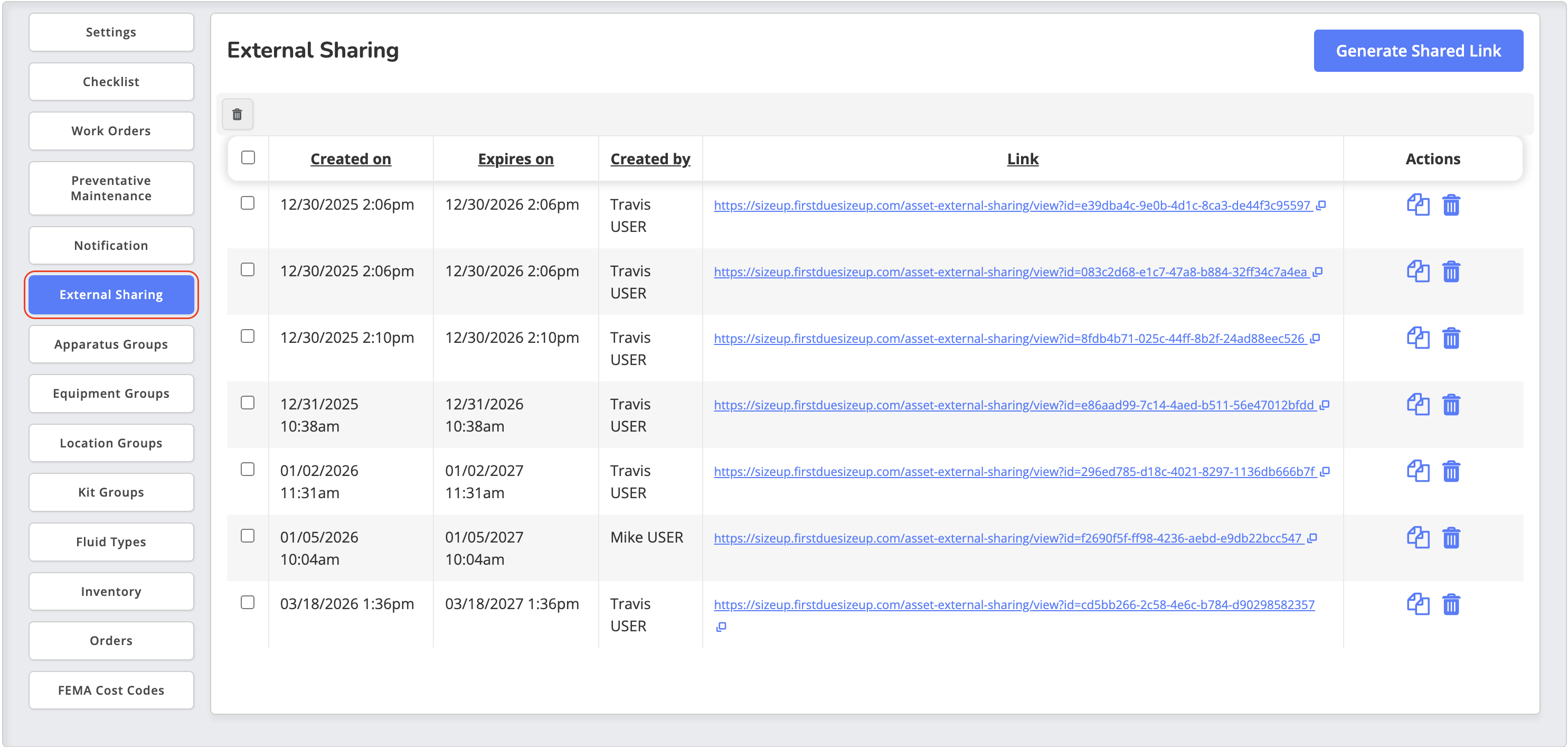Check the 03/18/2026 1:36pm row checkbox
Image resolution: width=1568 pixels, height=747 pixels.
point(248,602)
